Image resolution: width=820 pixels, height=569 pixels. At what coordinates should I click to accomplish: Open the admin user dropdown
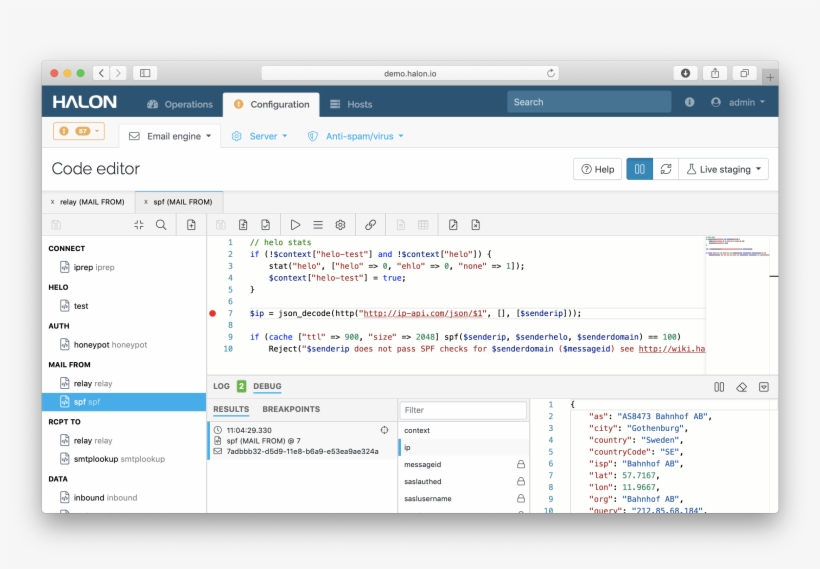pos(738,102)
